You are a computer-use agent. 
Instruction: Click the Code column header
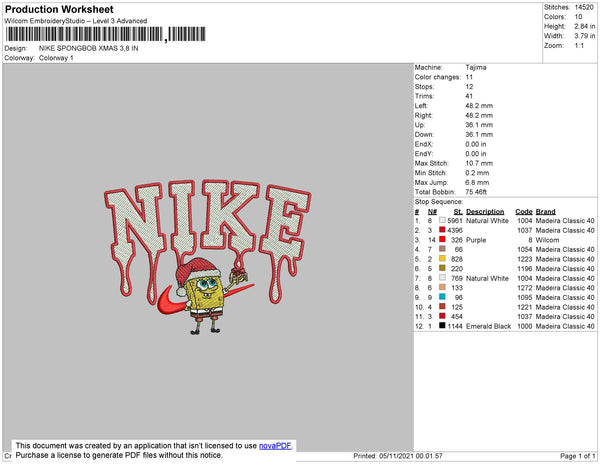coord(524,212)
